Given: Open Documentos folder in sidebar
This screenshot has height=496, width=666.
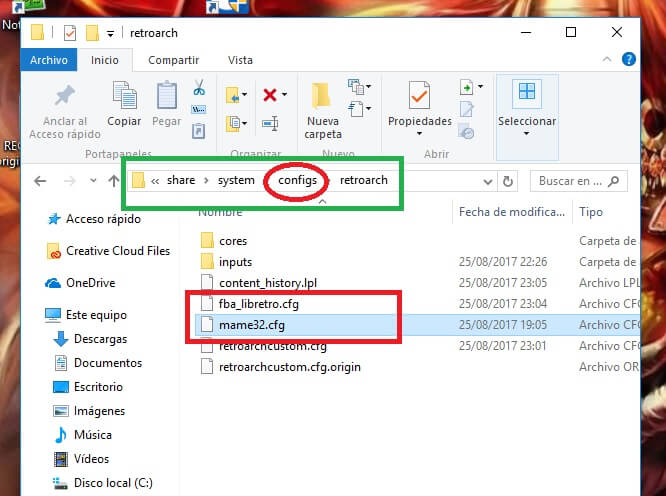Looking at the screenshot, I should 108,363.
